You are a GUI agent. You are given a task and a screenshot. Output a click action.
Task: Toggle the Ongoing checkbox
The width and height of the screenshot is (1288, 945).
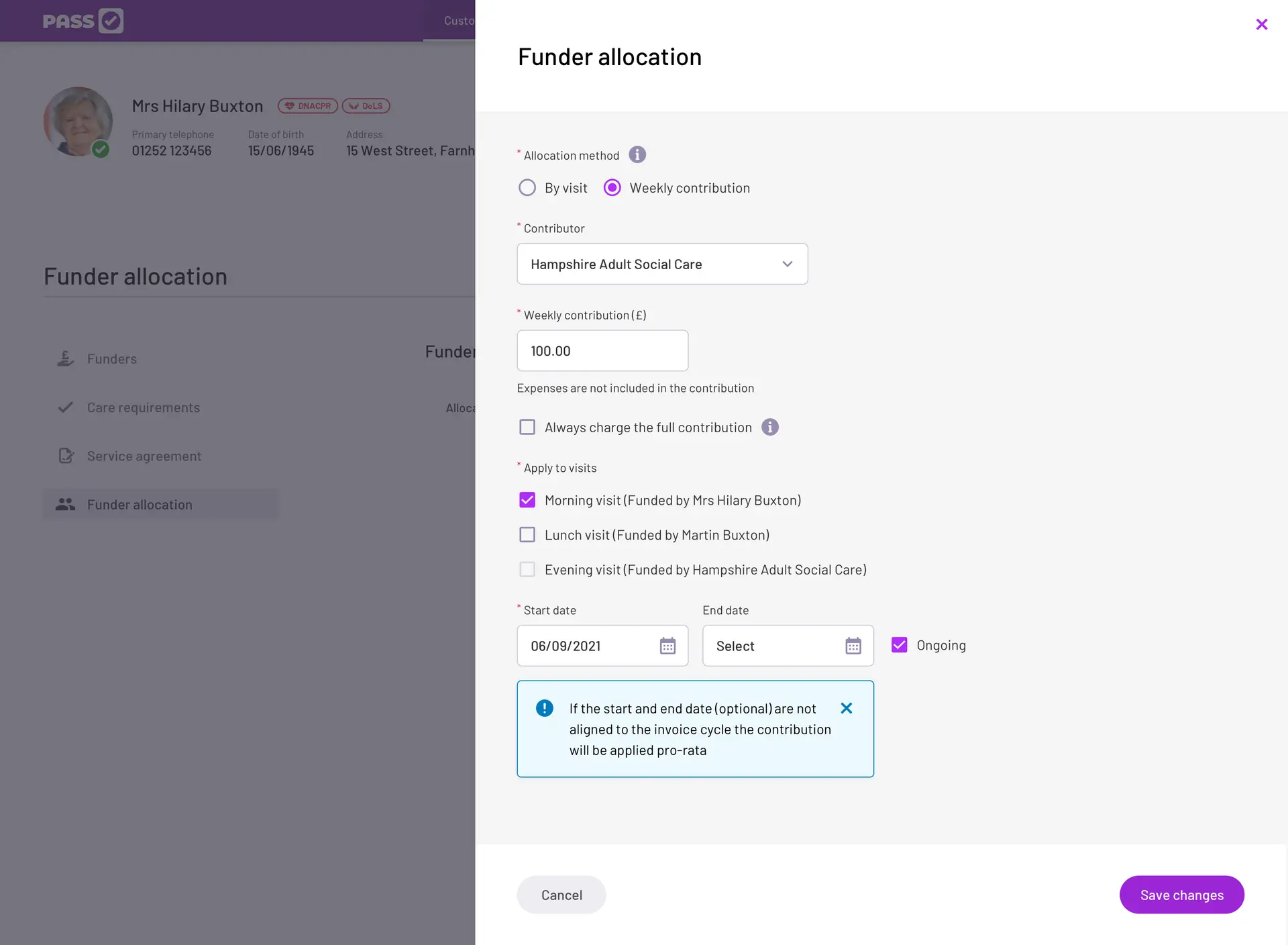pos(899,645)
